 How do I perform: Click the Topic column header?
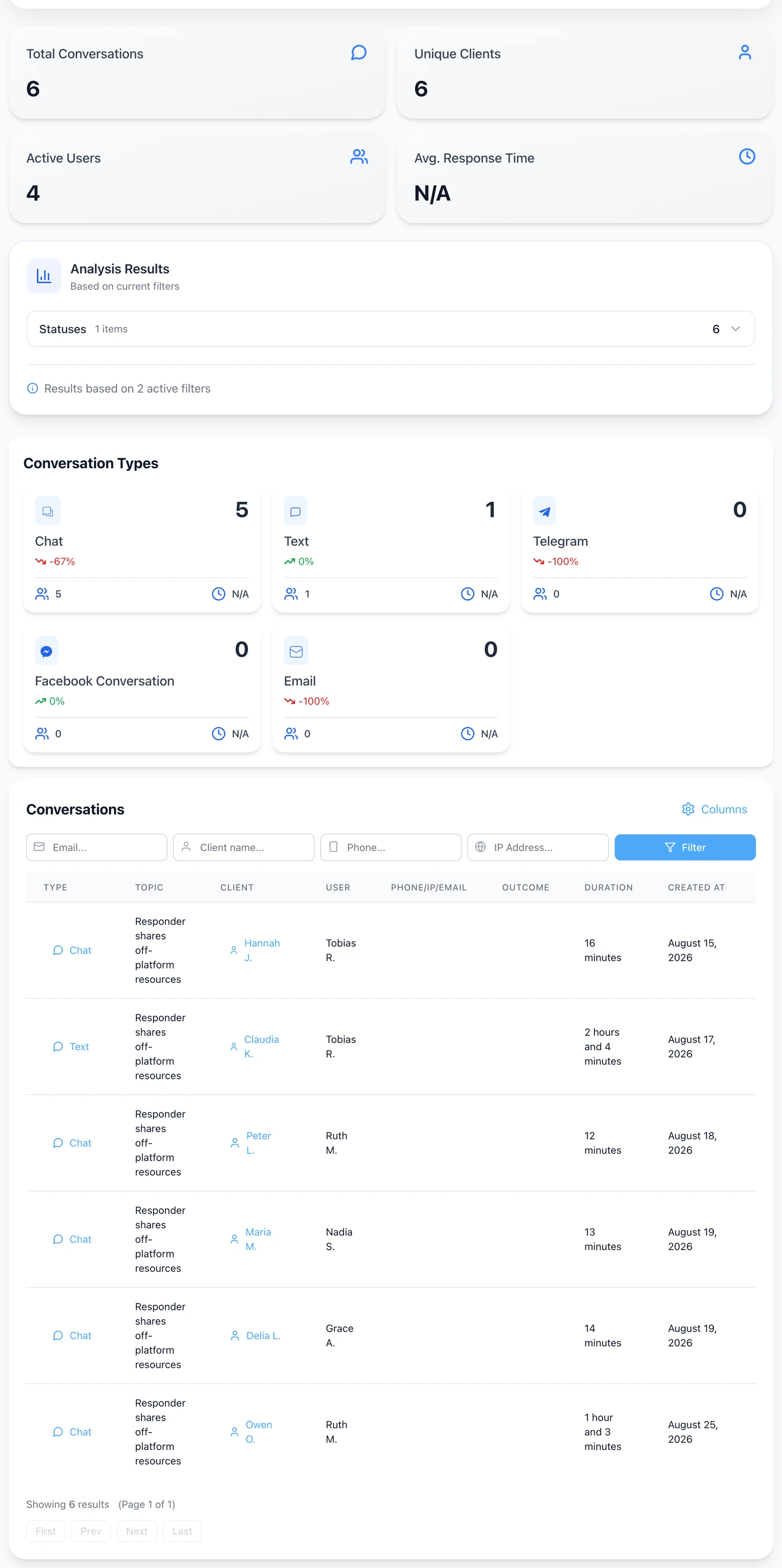point(149,887)
